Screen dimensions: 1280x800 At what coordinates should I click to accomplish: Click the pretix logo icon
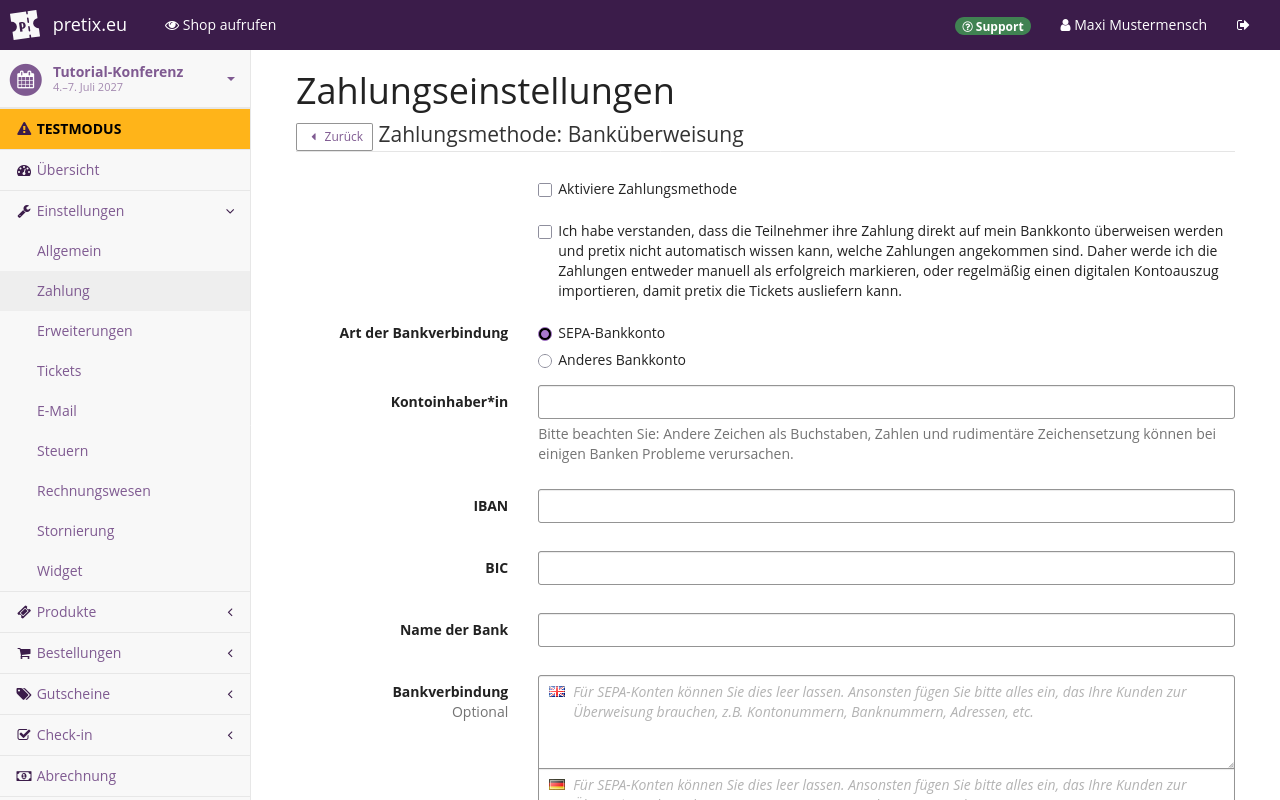coord(25,25)
